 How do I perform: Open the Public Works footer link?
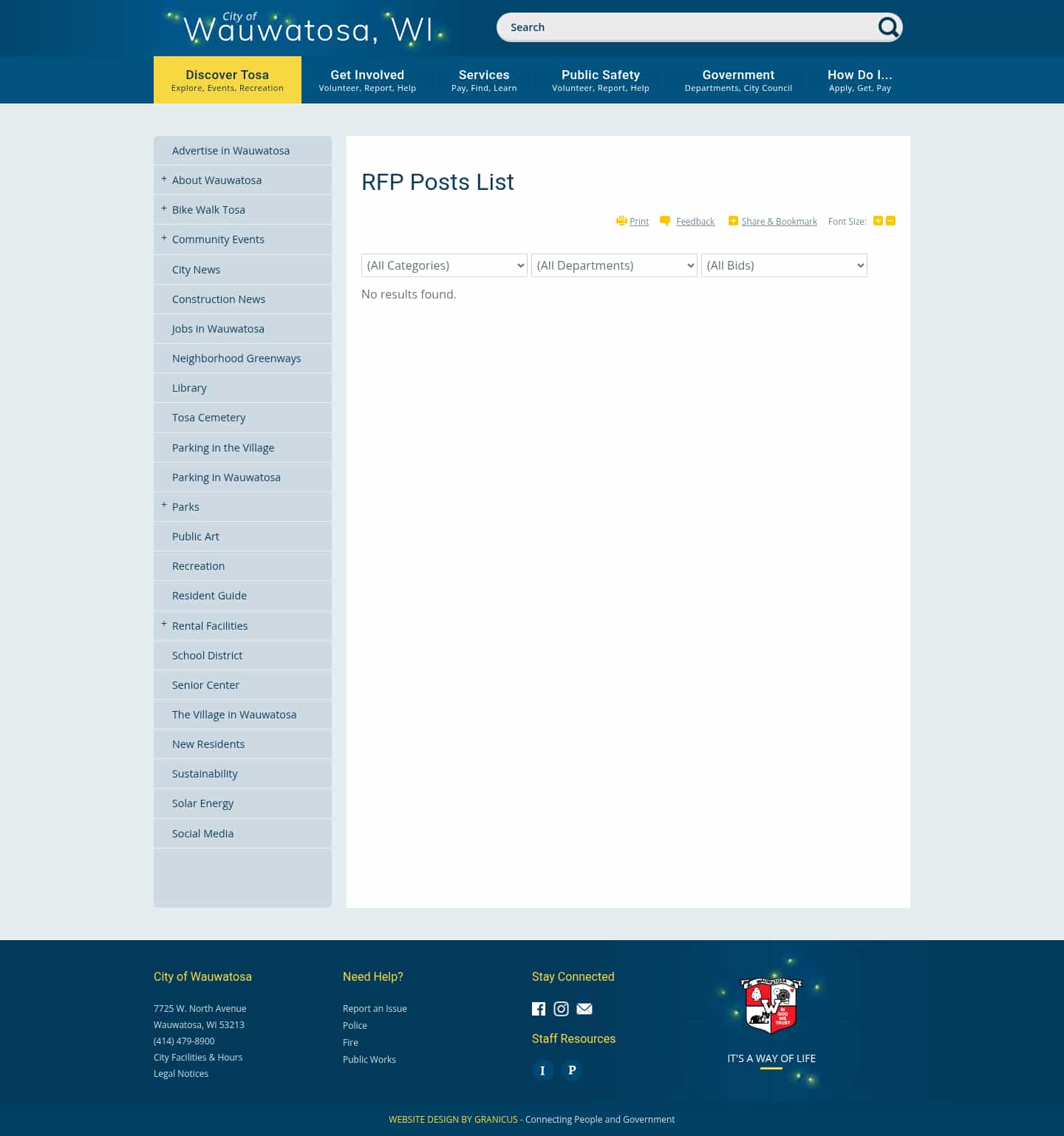369,1060
